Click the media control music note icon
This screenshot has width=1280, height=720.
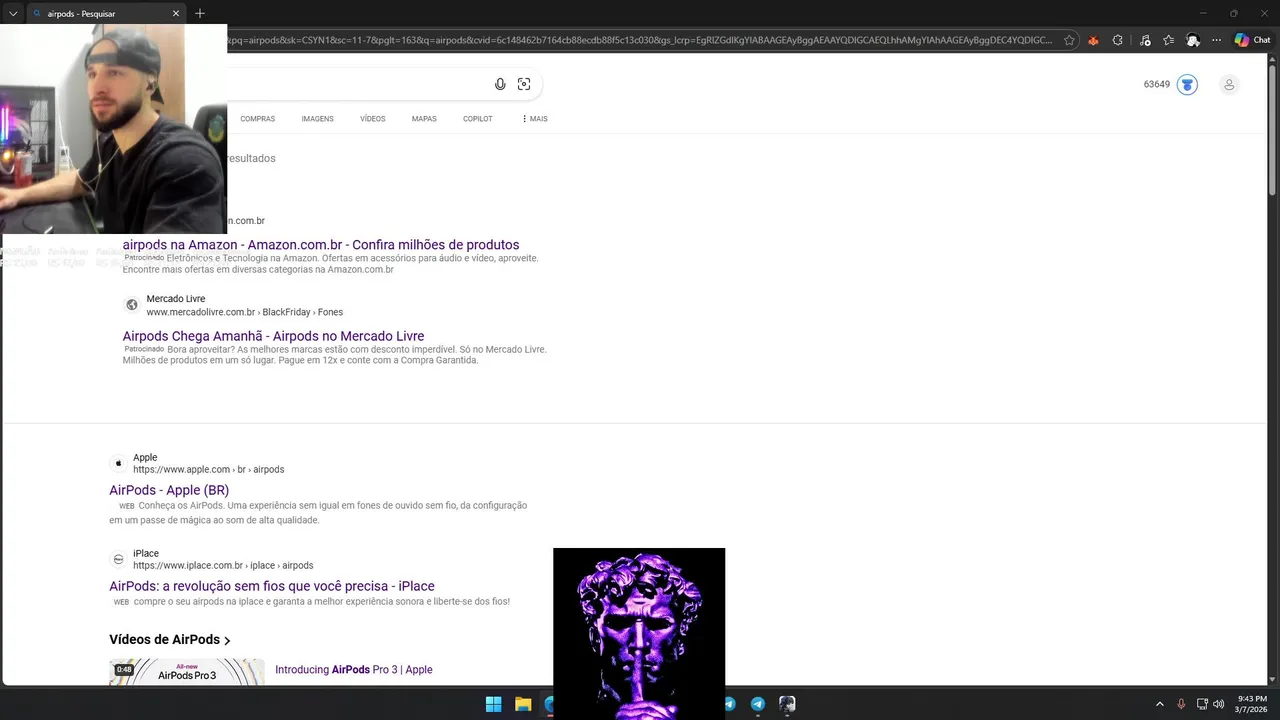pos(1144,41)
